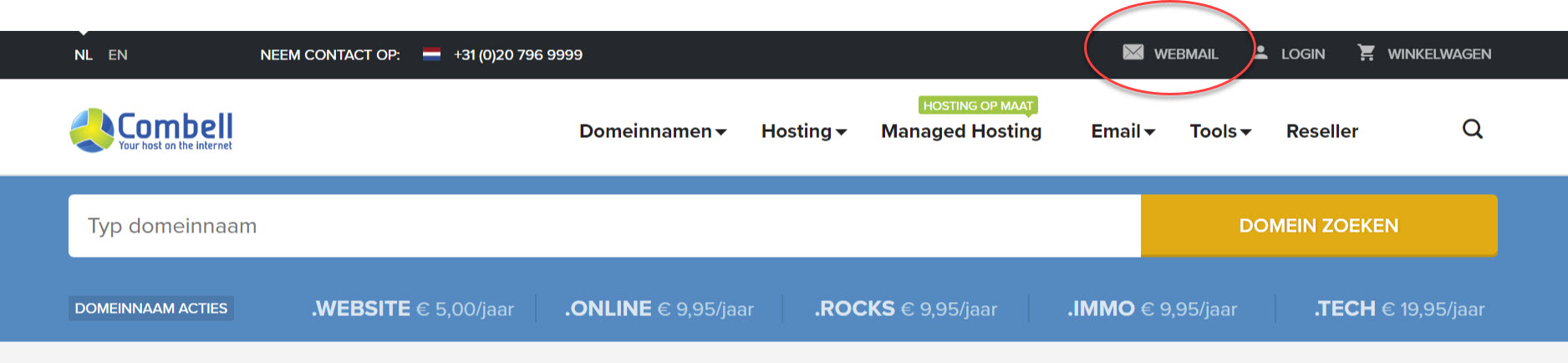1568x363 pixels.
Task: Select the NL language option
Action: [x=83, y=55]
